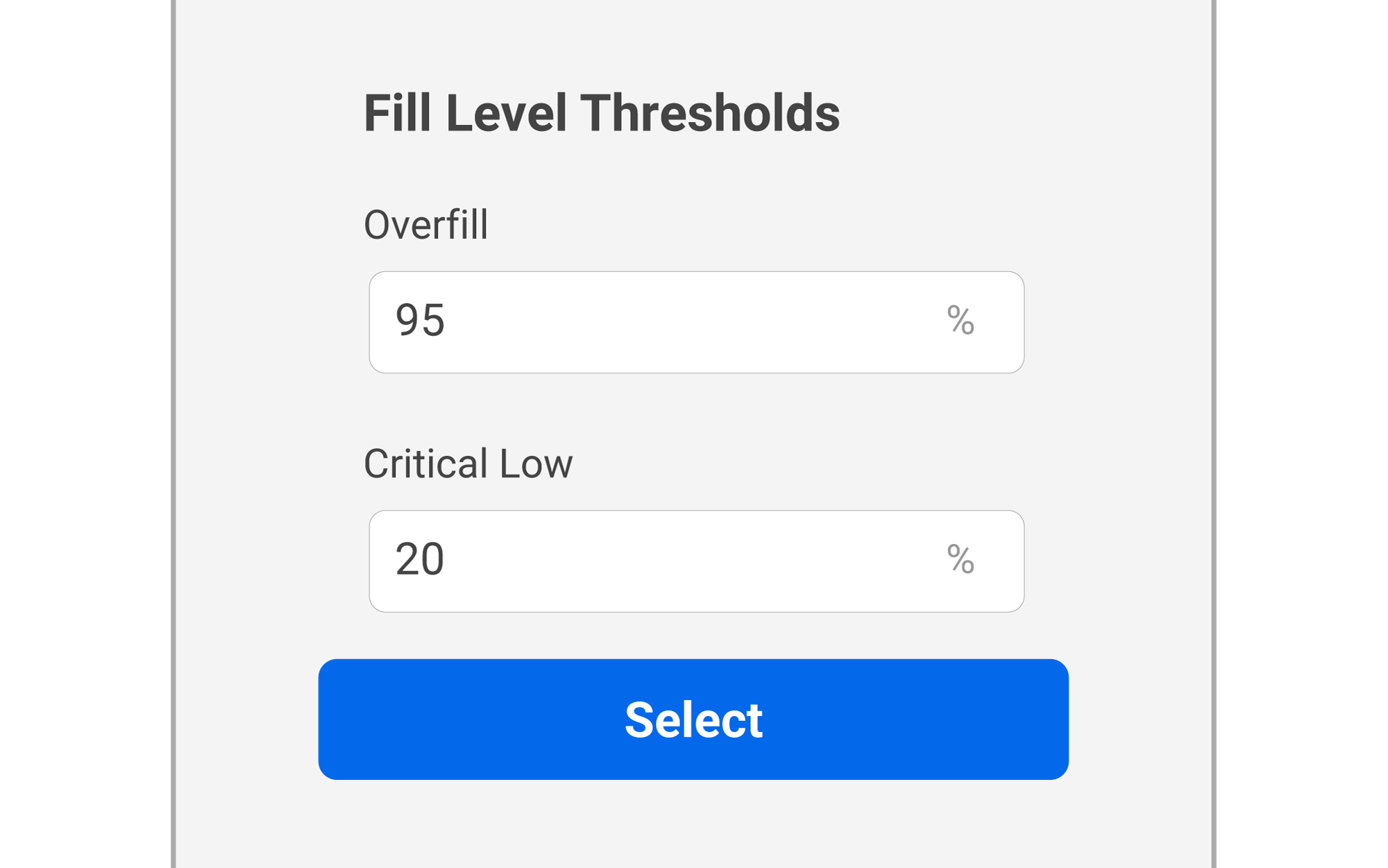Click empty space inside the Overfill box
The width and height of the screenshot is (1388, 868).
[694, 322]
